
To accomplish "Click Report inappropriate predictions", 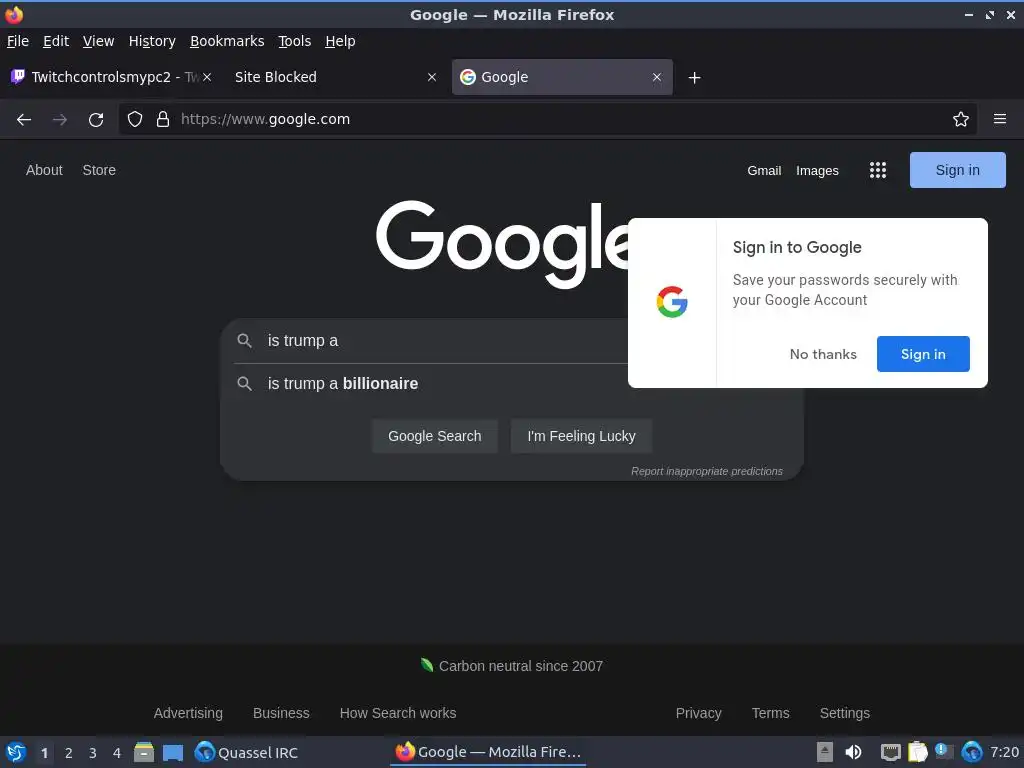I will click(x=707, y=472).
